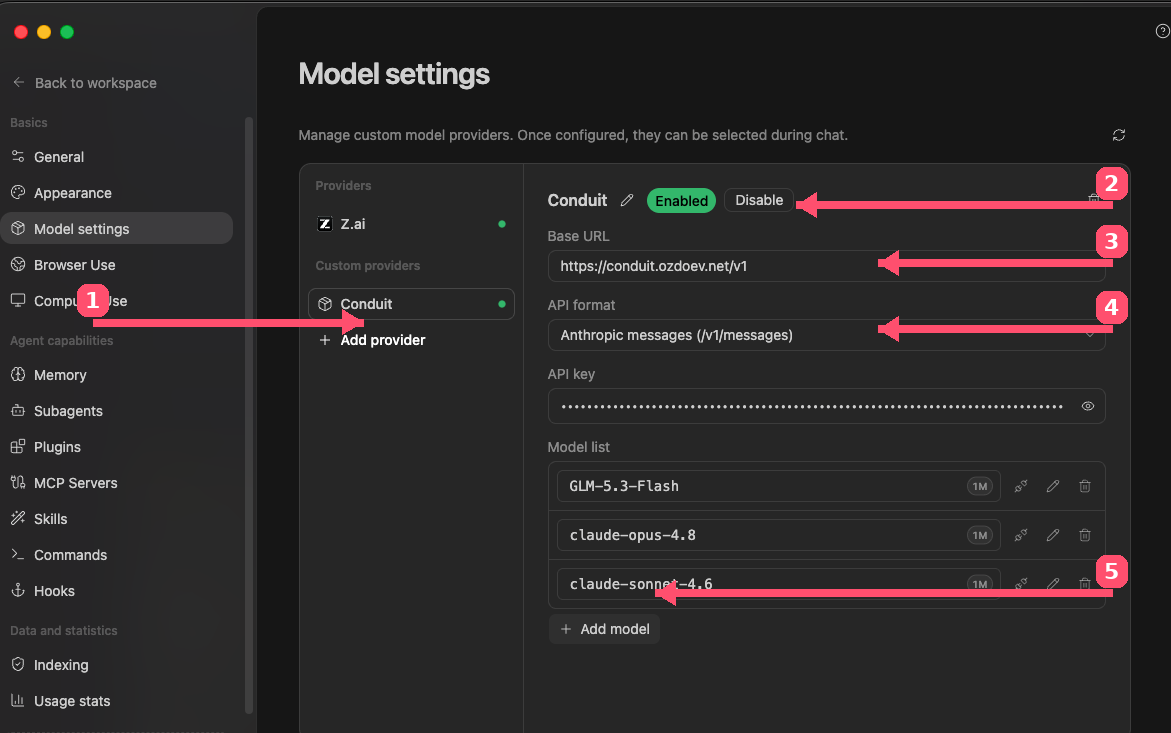Test connection for claude-opus-4.8 model

pyautogui.click(x=1021, y=535)
